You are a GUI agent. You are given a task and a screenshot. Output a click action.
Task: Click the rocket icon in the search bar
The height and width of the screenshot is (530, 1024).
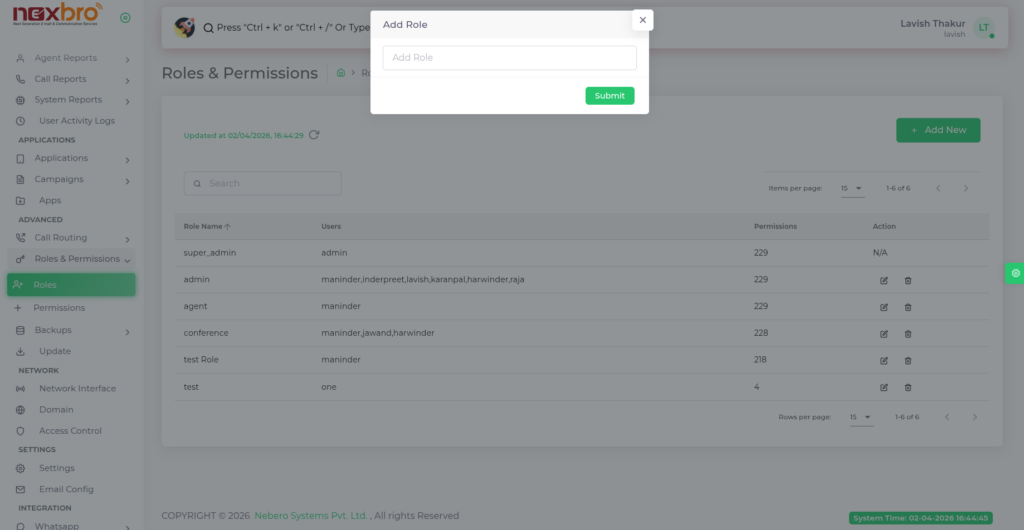[184, 28]
